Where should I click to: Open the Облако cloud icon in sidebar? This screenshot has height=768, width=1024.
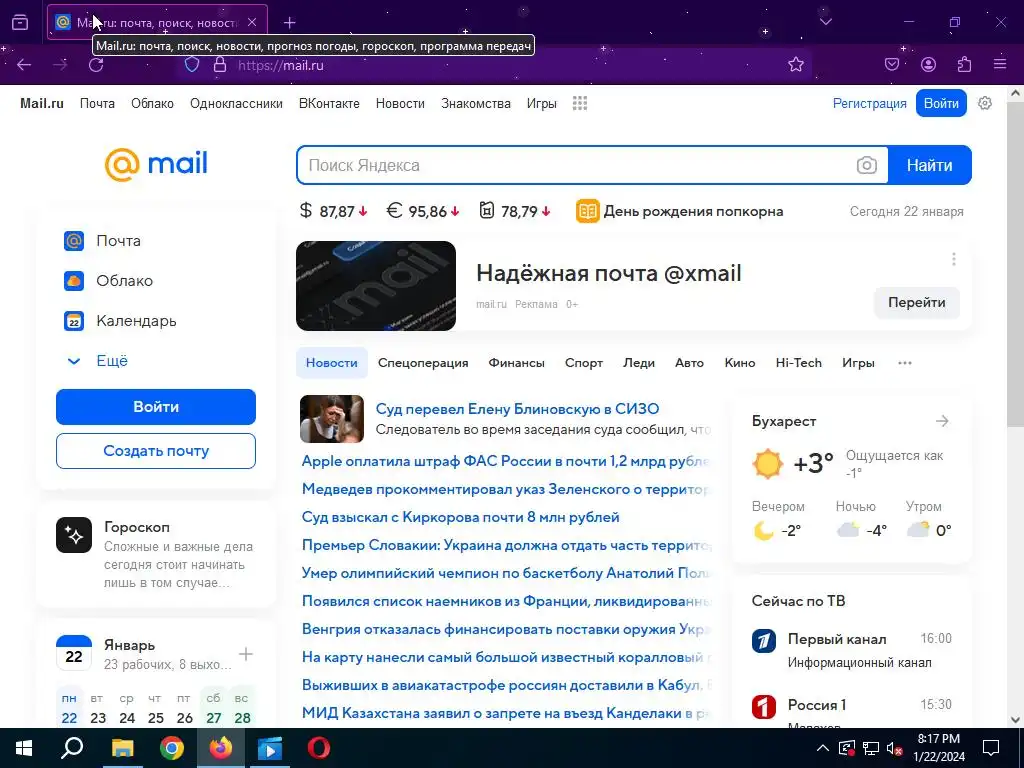click(74, 281)
